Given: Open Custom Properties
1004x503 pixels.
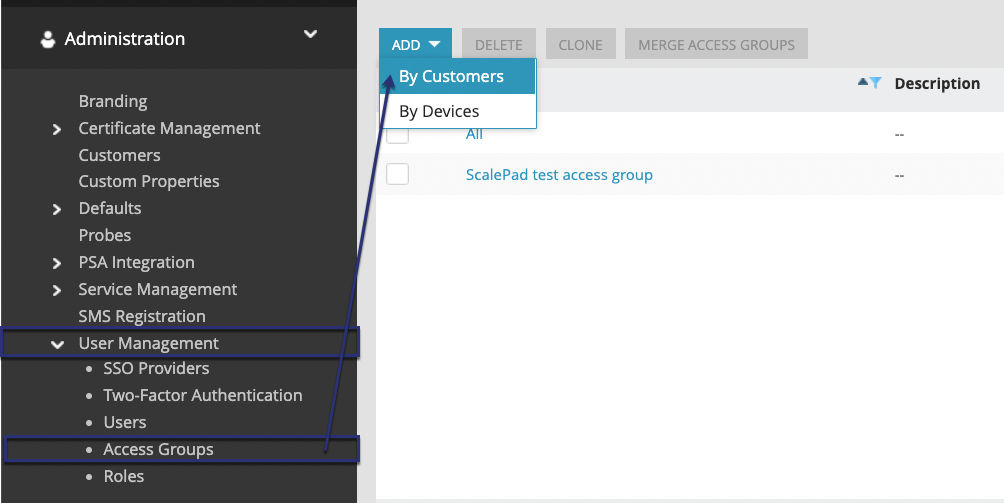Looking at the screenshot, I should click(149, 181).
